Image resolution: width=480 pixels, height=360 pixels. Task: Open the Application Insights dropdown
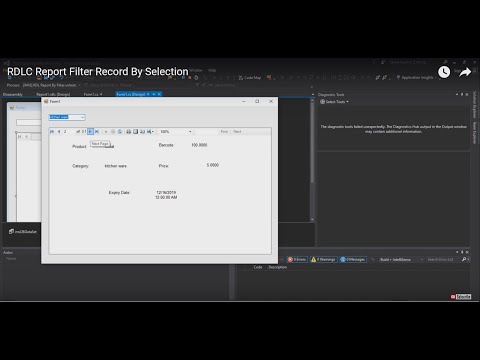[x=417, y=78]
